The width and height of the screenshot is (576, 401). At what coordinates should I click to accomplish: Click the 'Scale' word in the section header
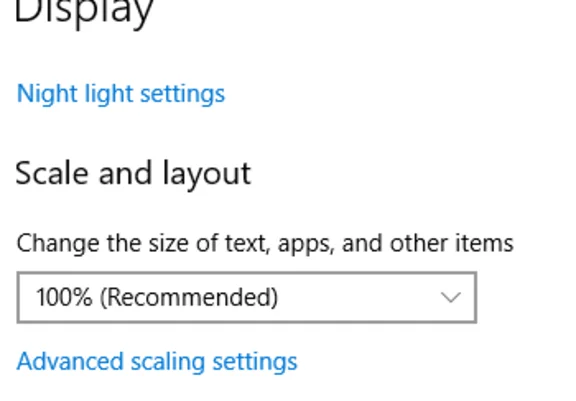(52, 173)
